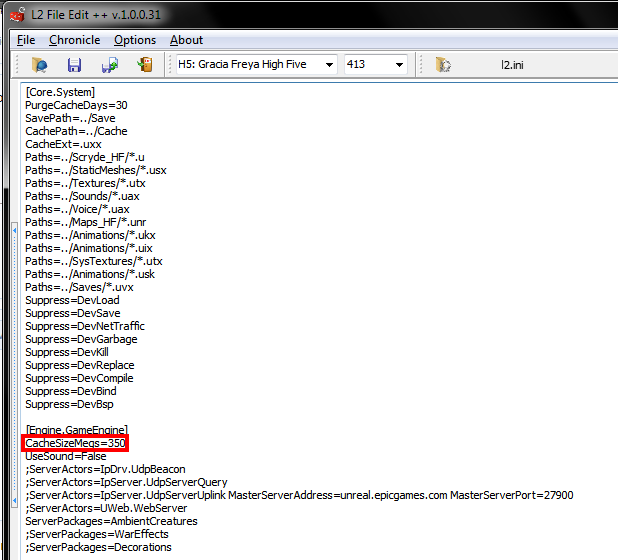Click the Paths=../Maps_HF/*.unr line
The width and height of the screenshot is (618, 560).
tap(86, 222)
